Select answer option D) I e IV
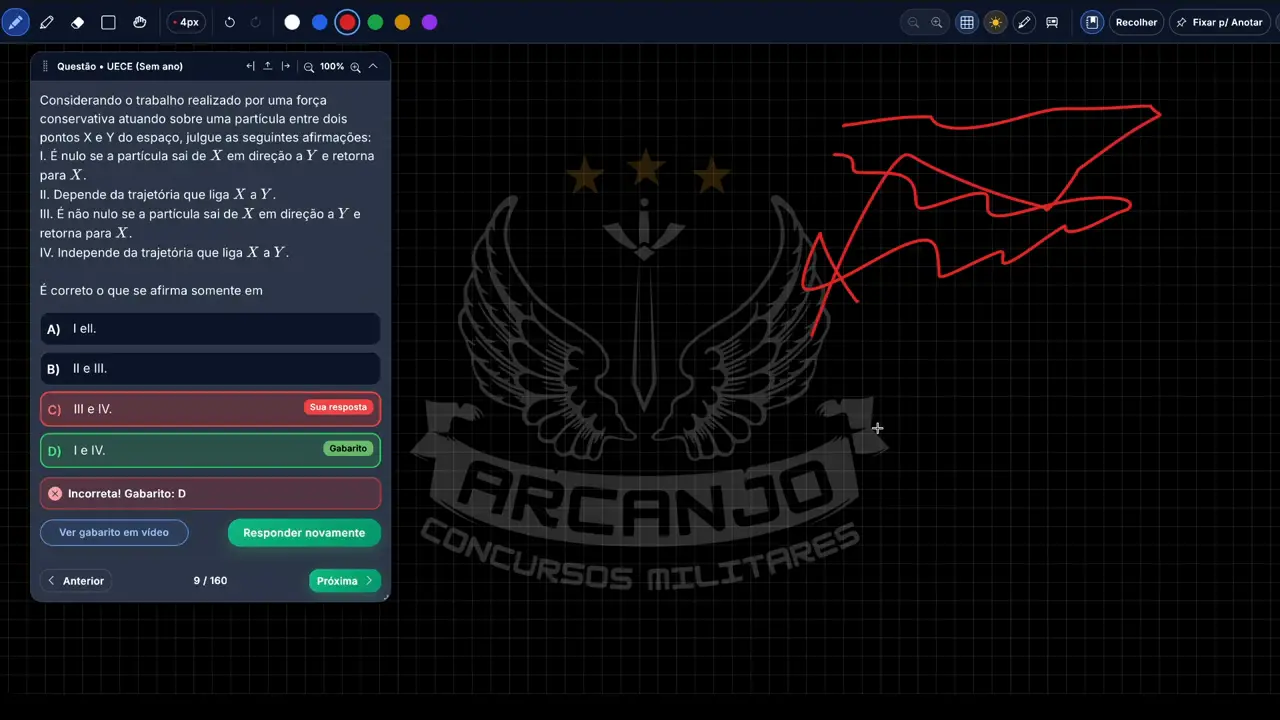 tap(210, 450)
